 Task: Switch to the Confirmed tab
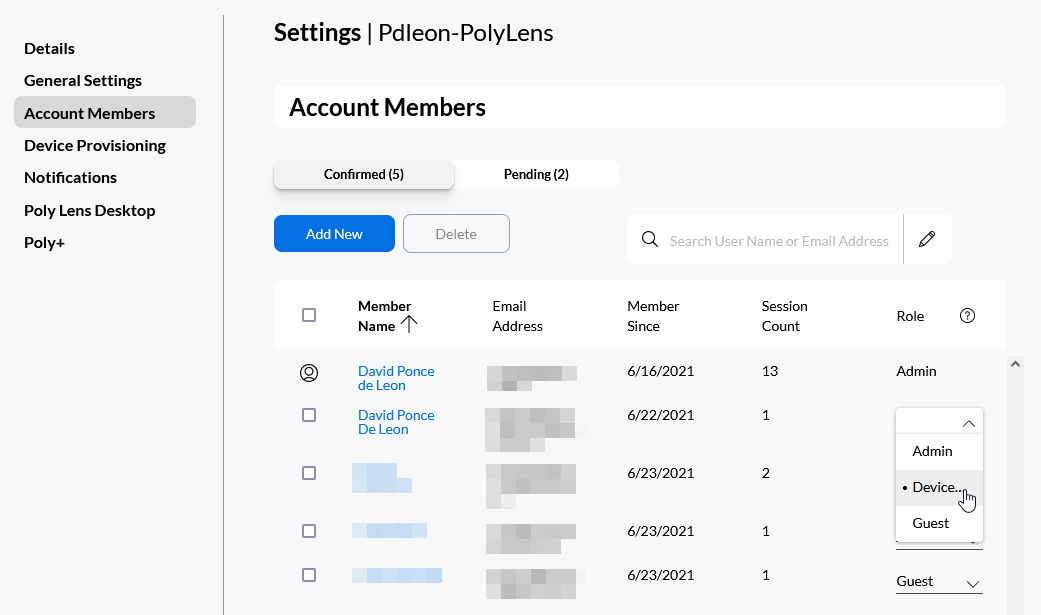[363, 174]
